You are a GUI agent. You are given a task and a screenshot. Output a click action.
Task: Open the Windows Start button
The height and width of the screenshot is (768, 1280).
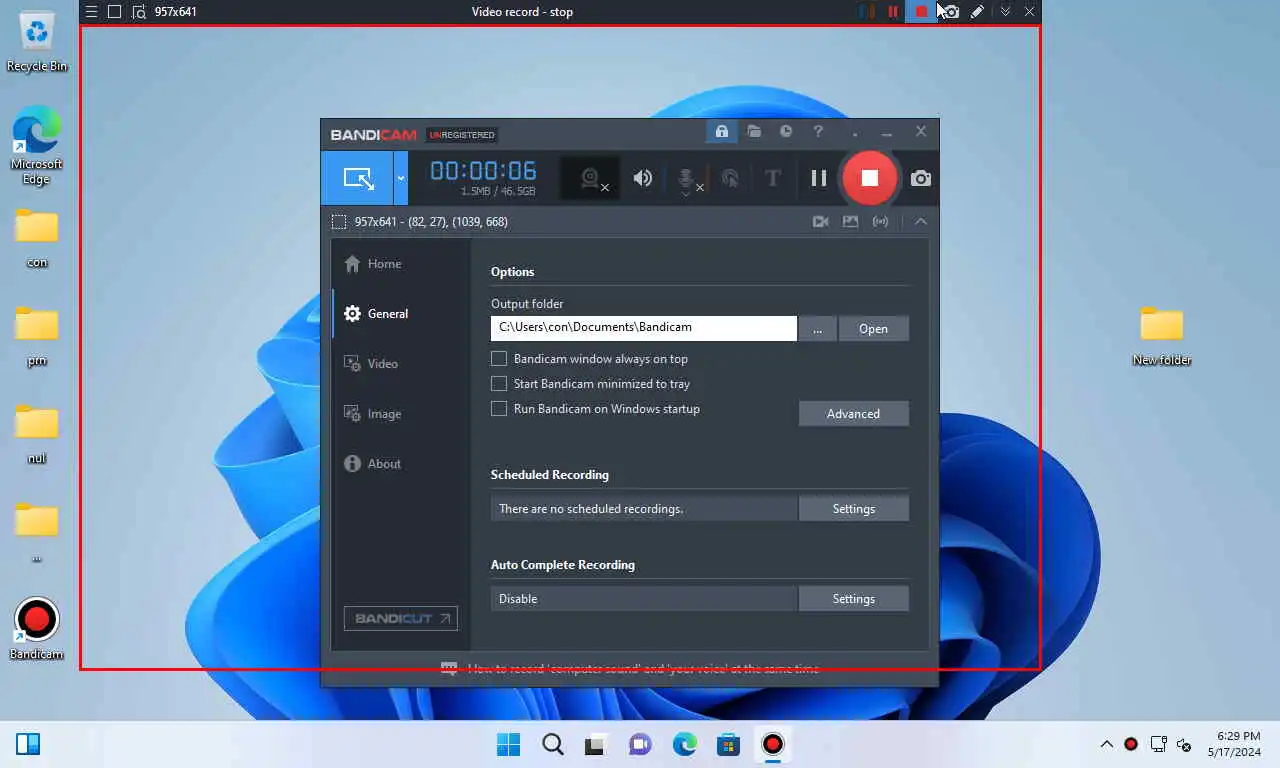click(508, 744)
